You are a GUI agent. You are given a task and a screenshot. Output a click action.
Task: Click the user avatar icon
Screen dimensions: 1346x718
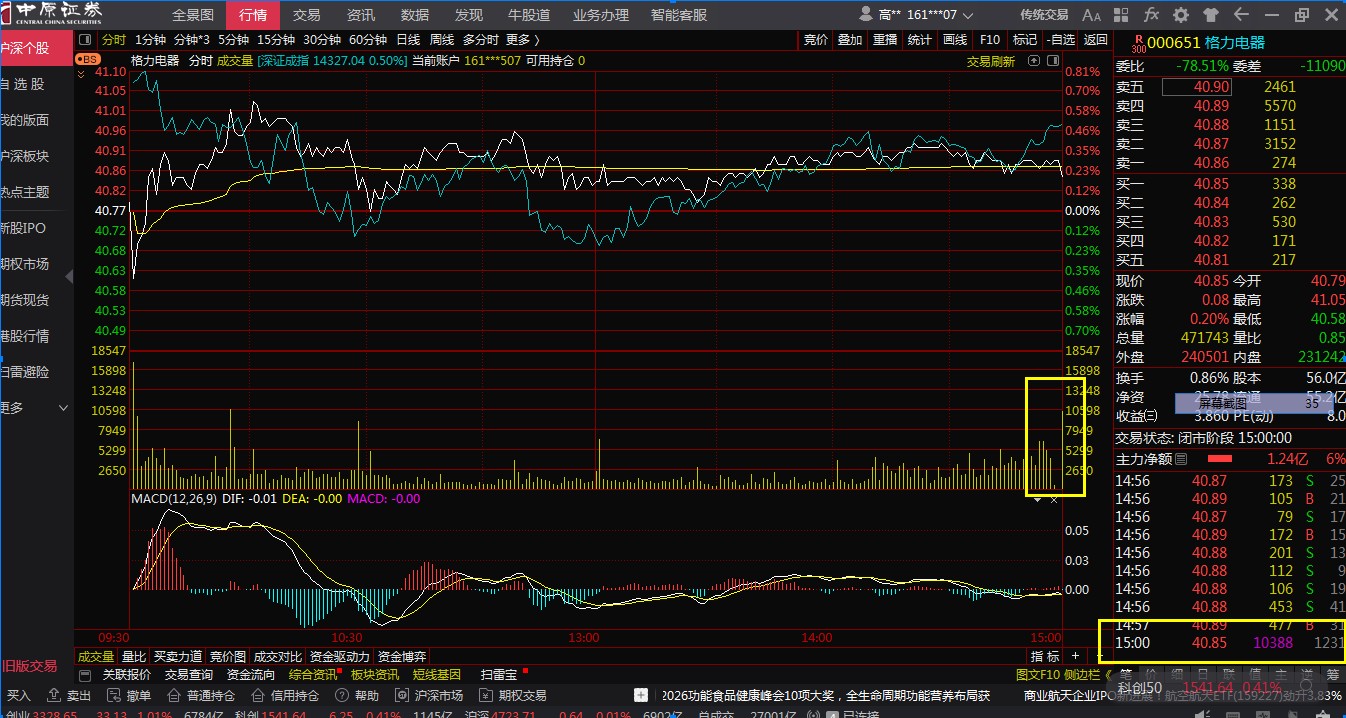click(x=867, y=15)
